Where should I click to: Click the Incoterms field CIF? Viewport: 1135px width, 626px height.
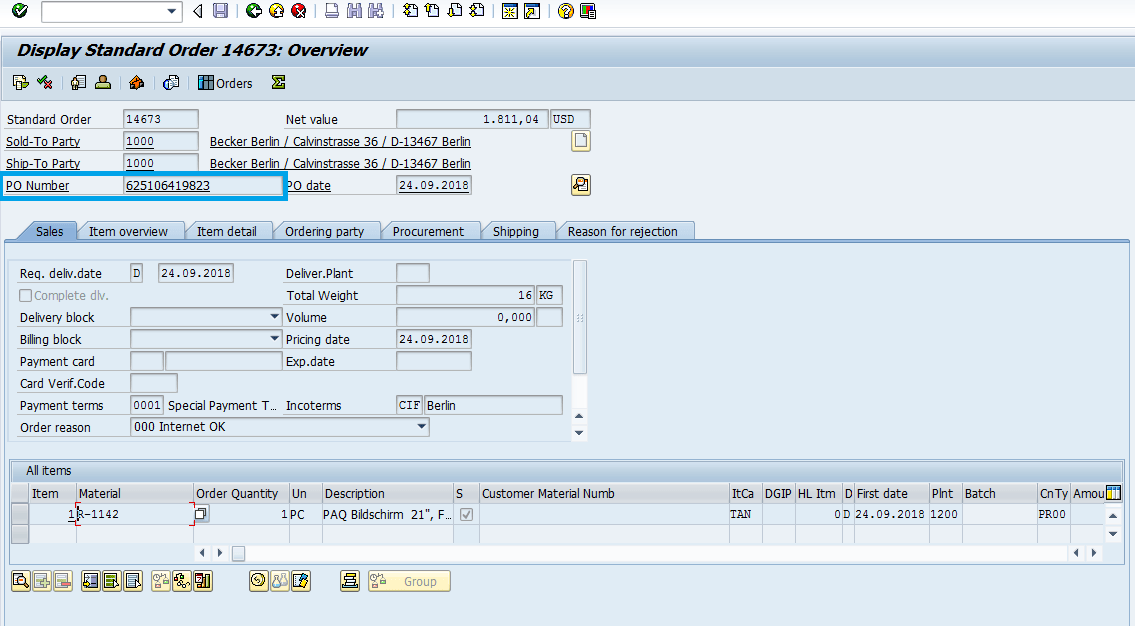click(x=409, y=405)
